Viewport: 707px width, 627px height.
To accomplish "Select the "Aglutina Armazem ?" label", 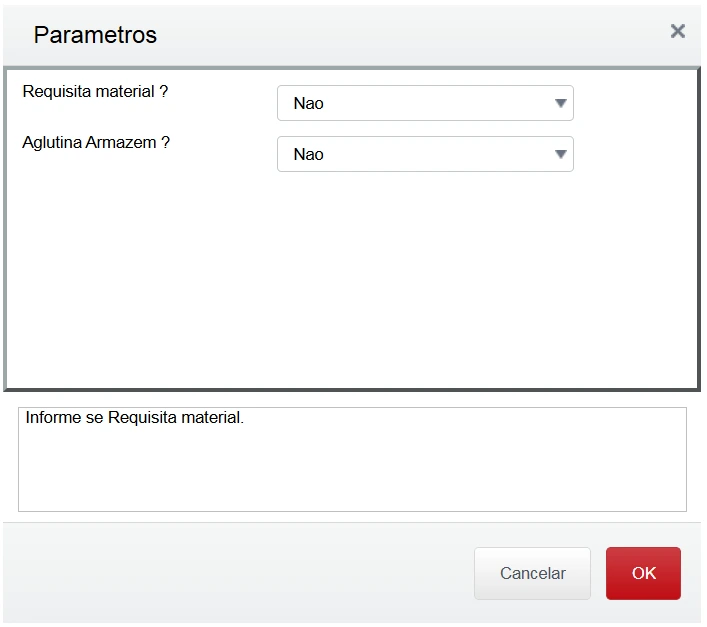I will (96, 143).
